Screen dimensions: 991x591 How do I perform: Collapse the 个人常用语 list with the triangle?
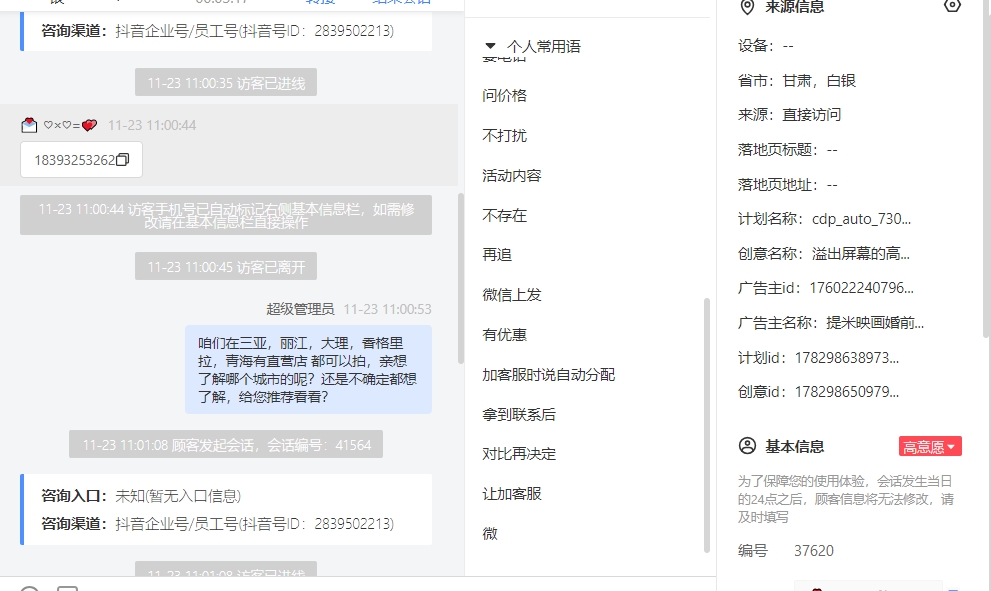[x=490, y=46]
